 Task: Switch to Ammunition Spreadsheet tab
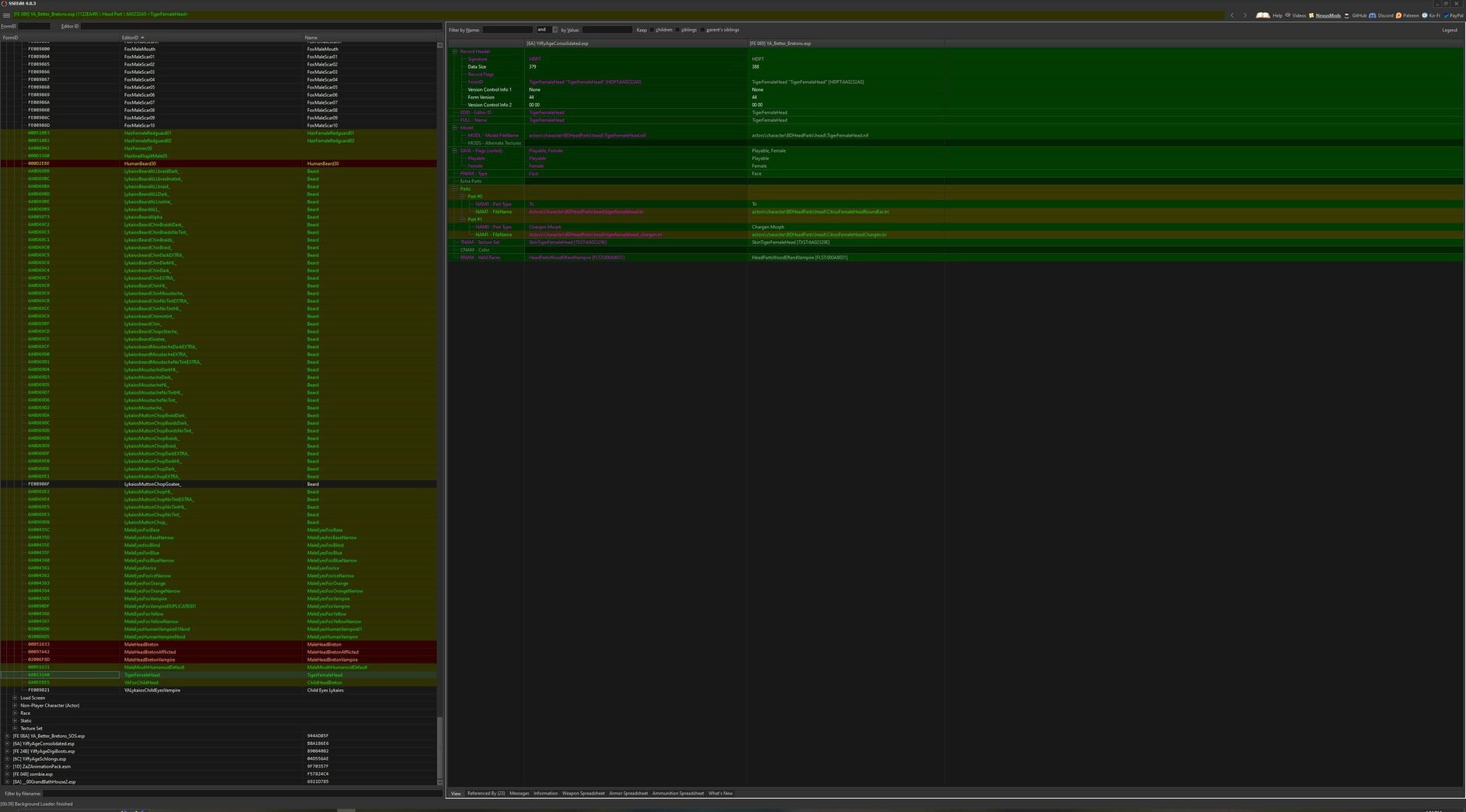pyautogui.click(x=678, y=794)
